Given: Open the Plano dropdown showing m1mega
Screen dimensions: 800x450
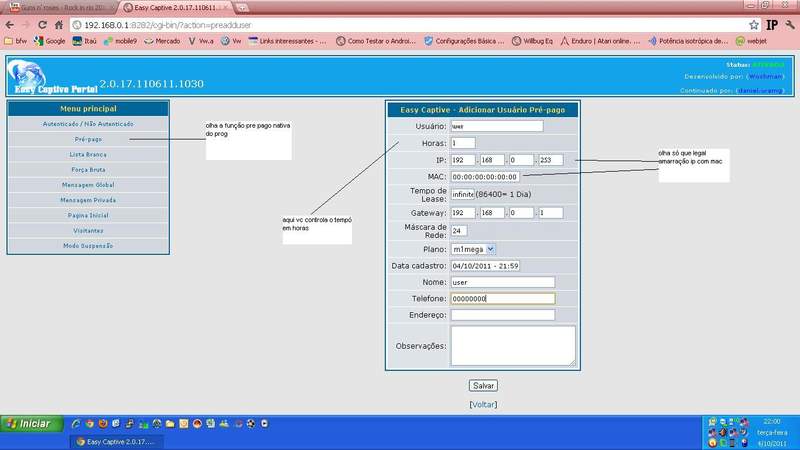Looking at the screenshot, I should click(x=473, y=249).
